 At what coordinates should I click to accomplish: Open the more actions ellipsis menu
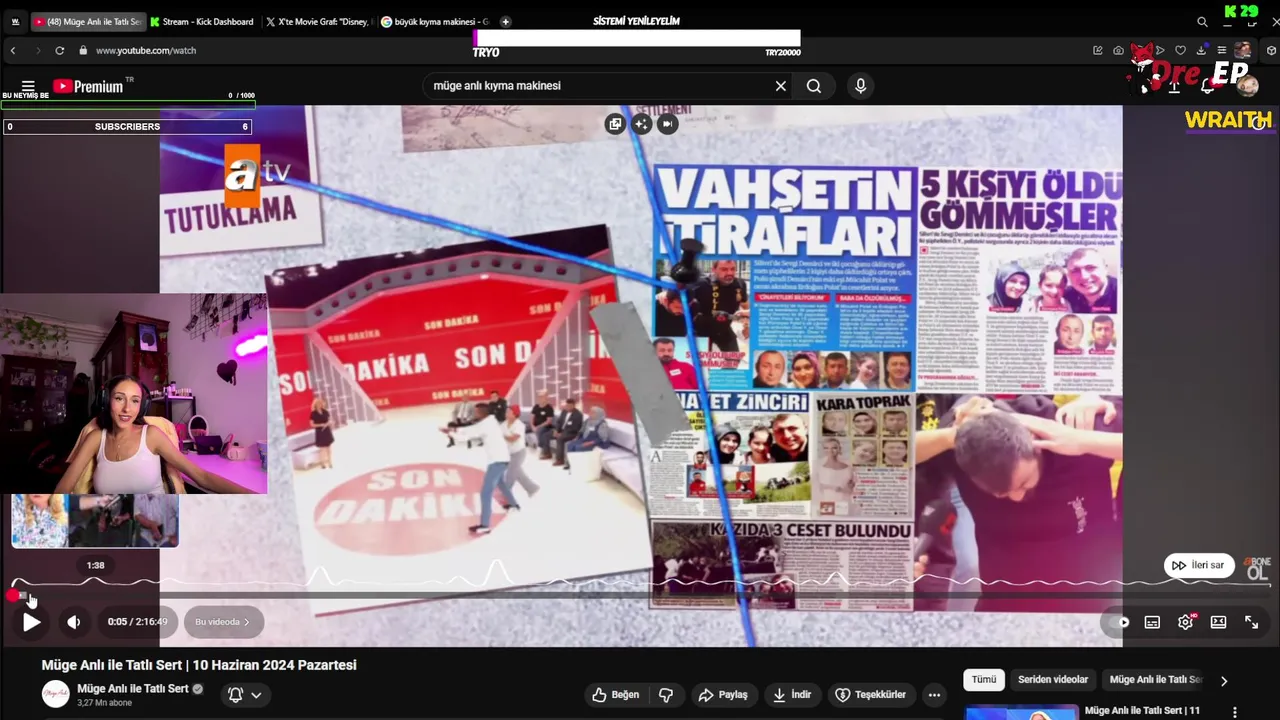click(x=934, y=695)
